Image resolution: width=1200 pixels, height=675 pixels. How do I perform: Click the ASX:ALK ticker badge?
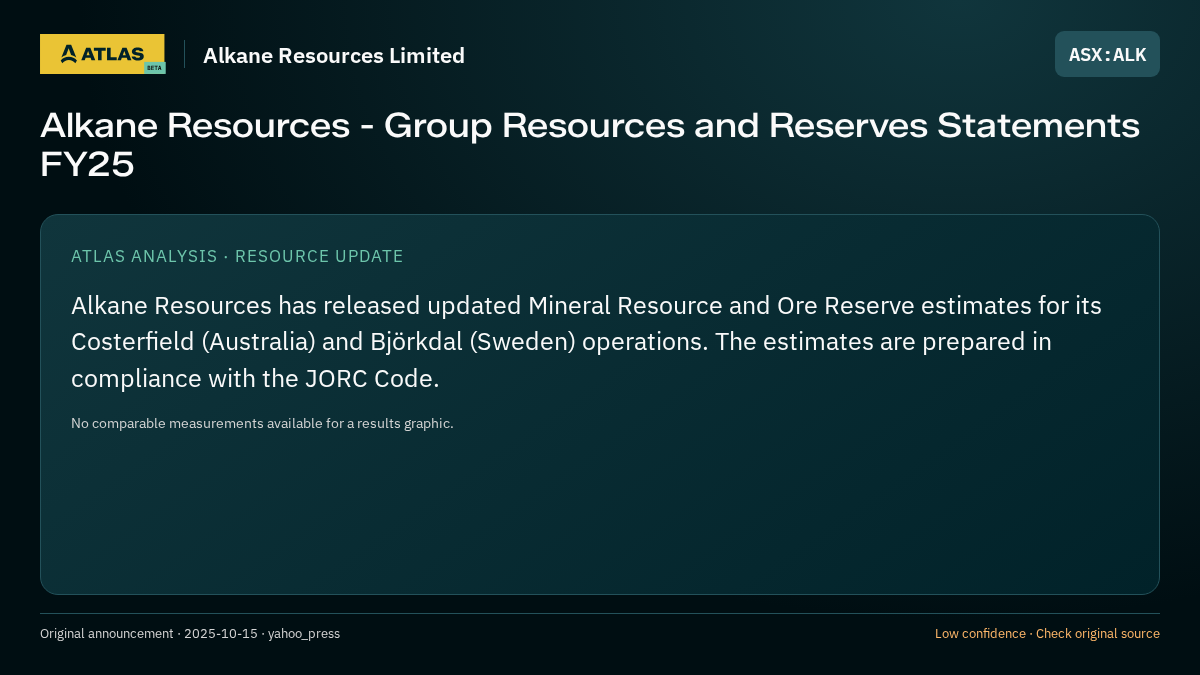(x=1107, y=54)
